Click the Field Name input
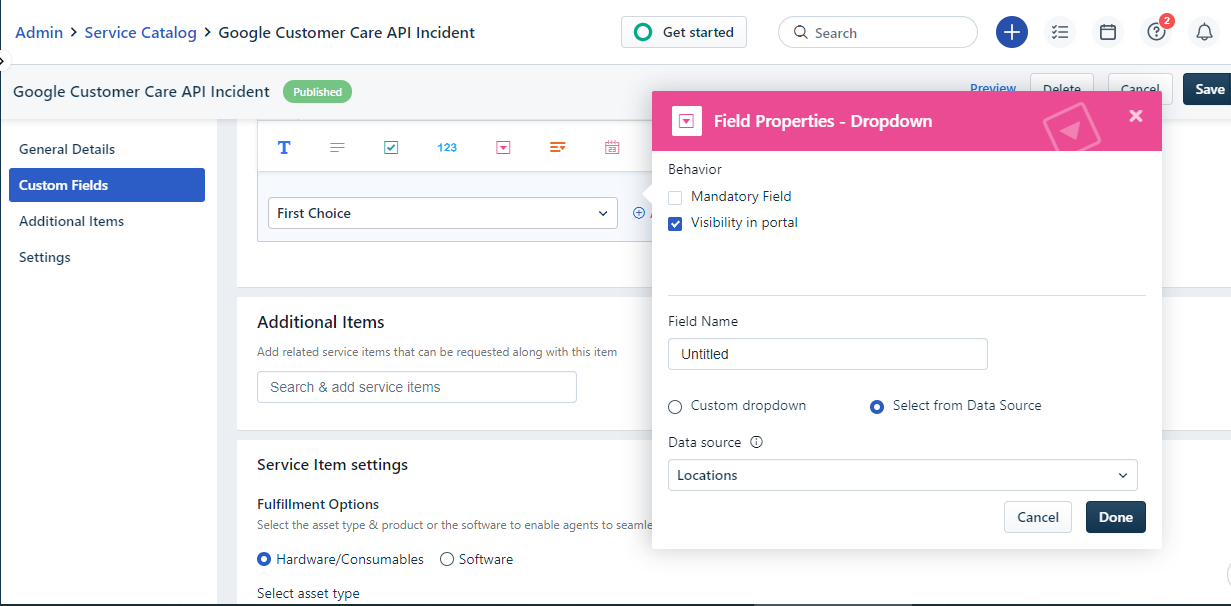The height and width of the screenshot is (606, 1231). 828,354
